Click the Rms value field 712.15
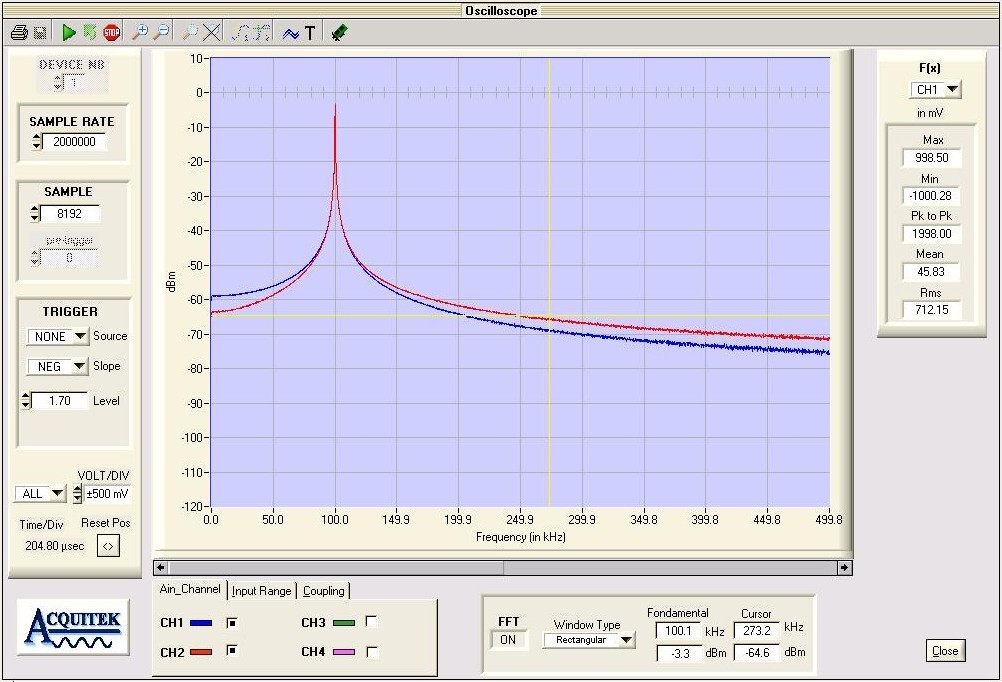1002x682 pixels. coord(932,310)
